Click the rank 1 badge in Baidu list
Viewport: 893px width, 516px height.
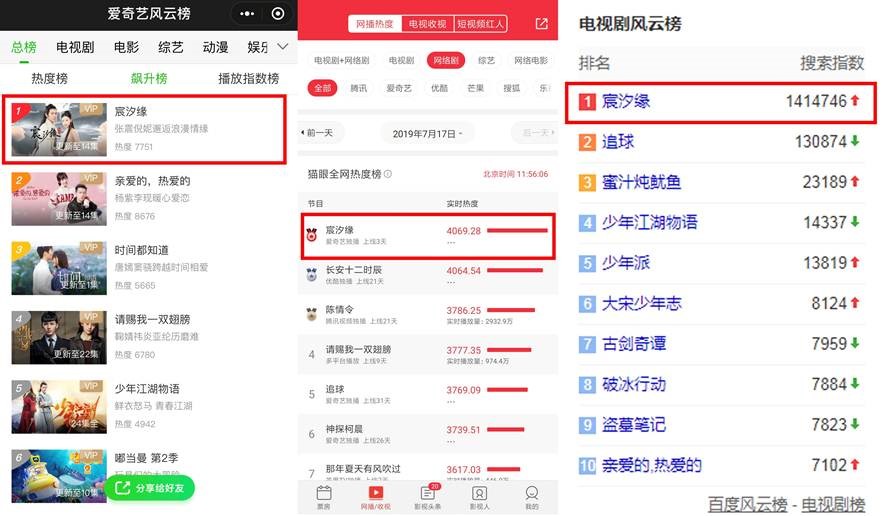point(587,101)
